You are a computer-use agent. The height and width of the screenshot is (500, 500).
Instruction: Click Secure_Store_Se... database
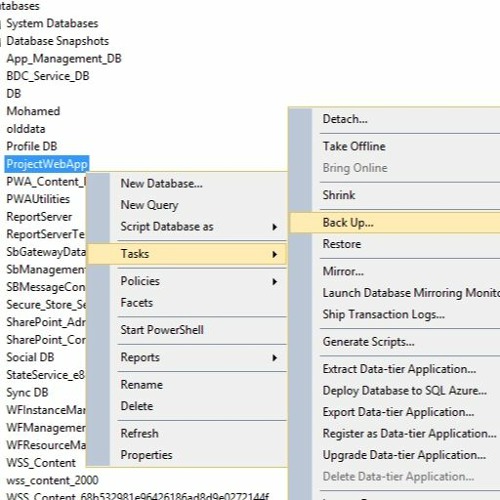[46, 304]
